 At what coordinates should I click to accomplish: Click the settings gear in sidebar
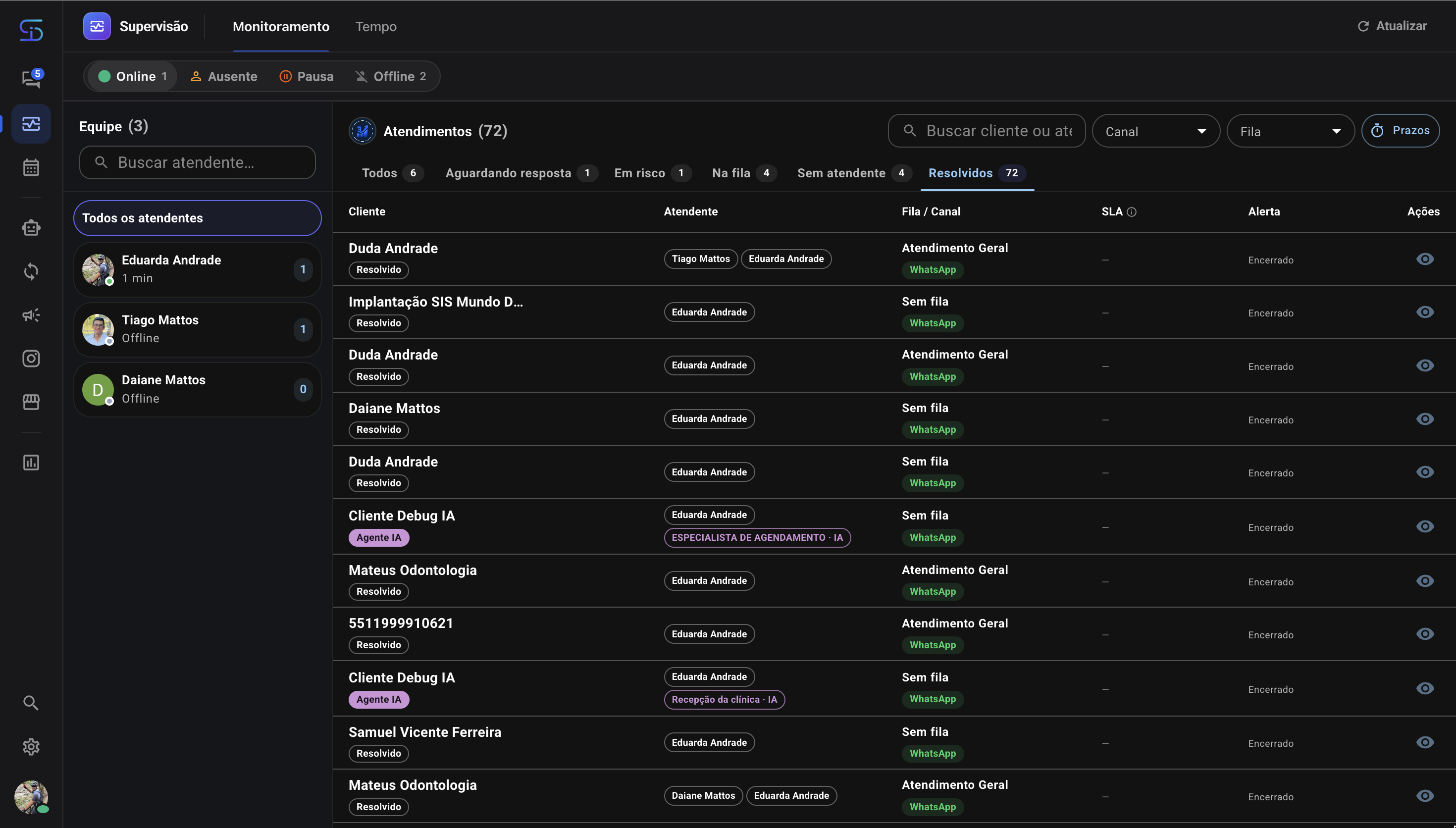[x=31, y=747]
